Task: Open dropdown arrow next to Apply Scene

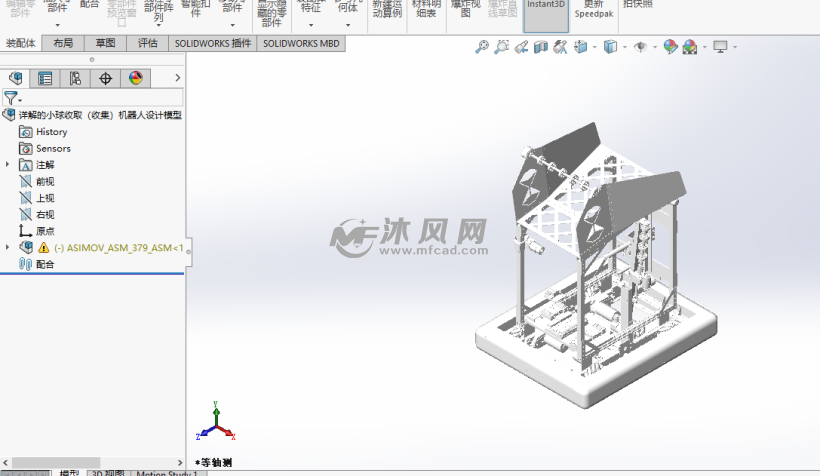Action: 704,47
